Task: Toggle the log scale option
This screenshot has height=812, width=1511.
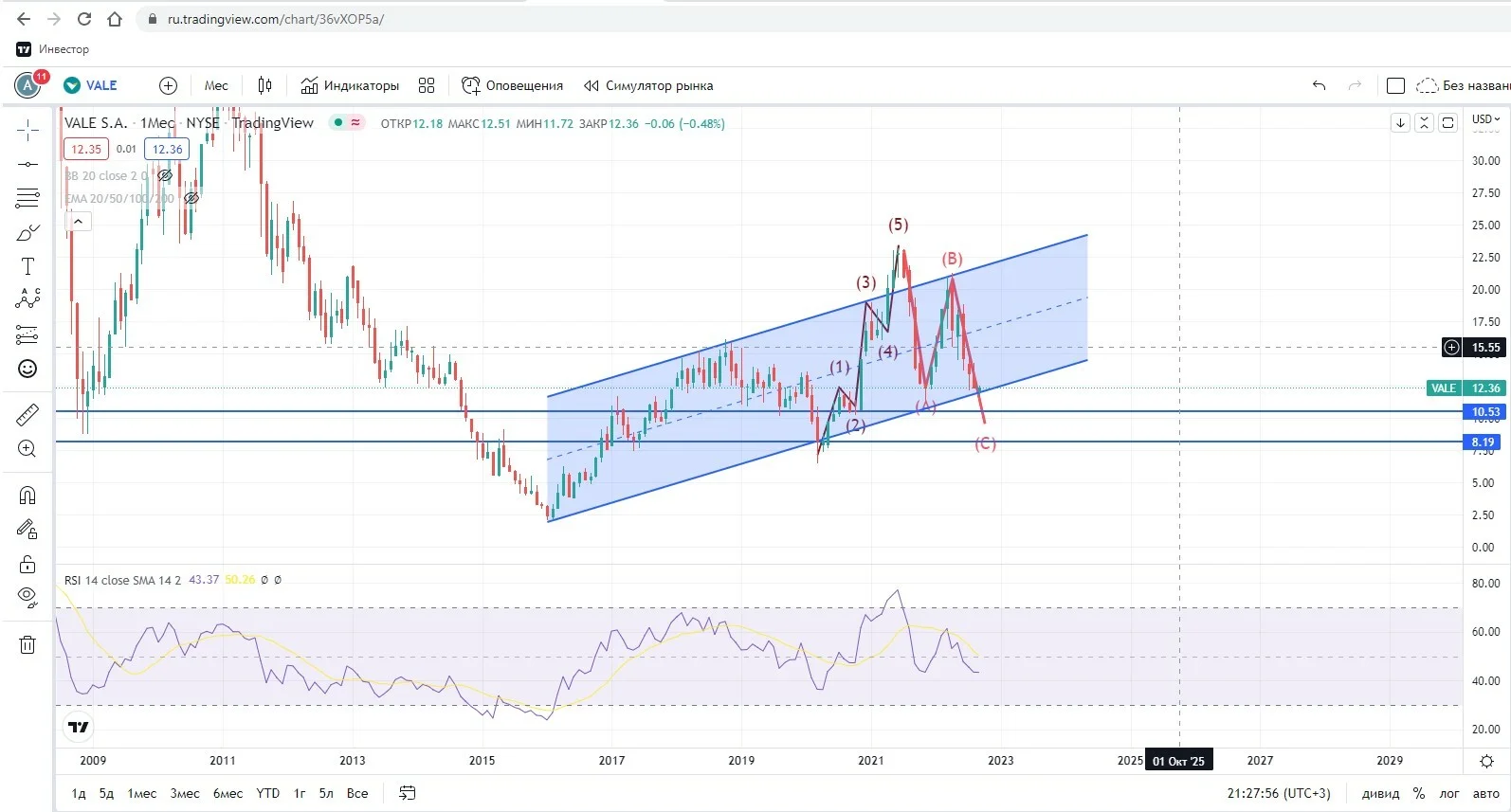Action: [1449, 793]
